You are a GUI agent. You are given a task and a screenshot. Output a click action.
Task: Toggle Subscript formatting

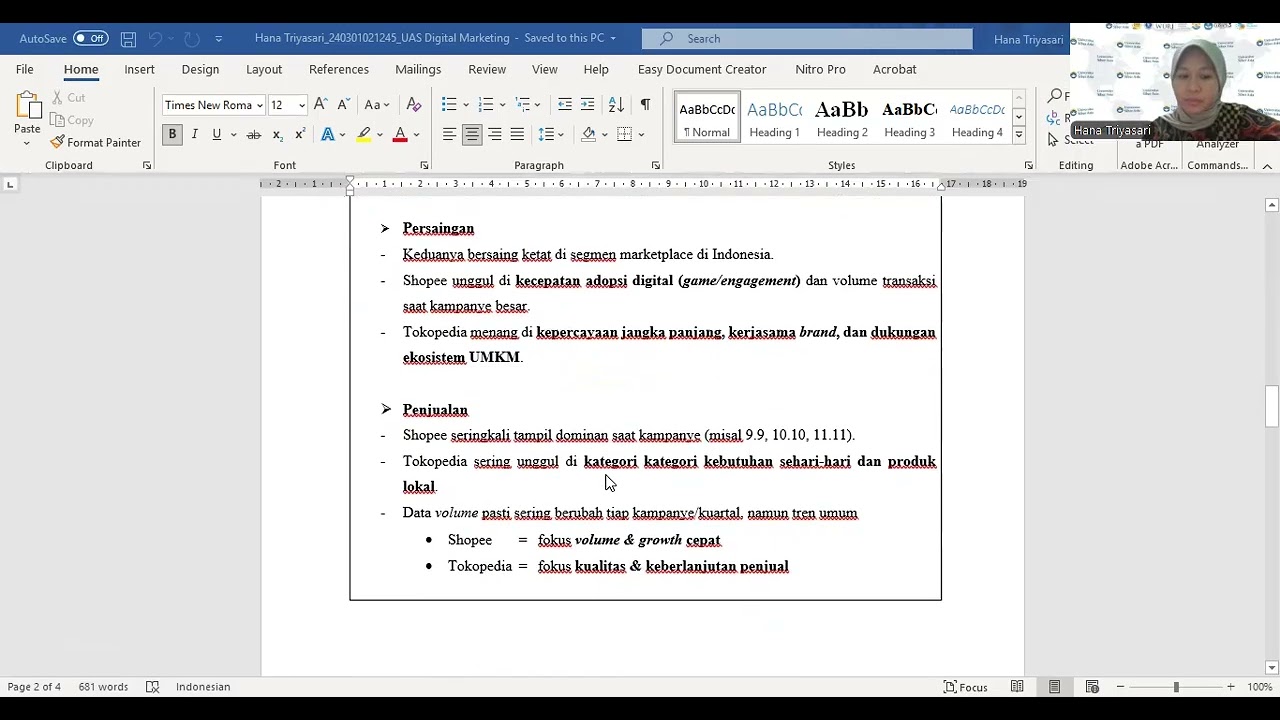(277, 134)
